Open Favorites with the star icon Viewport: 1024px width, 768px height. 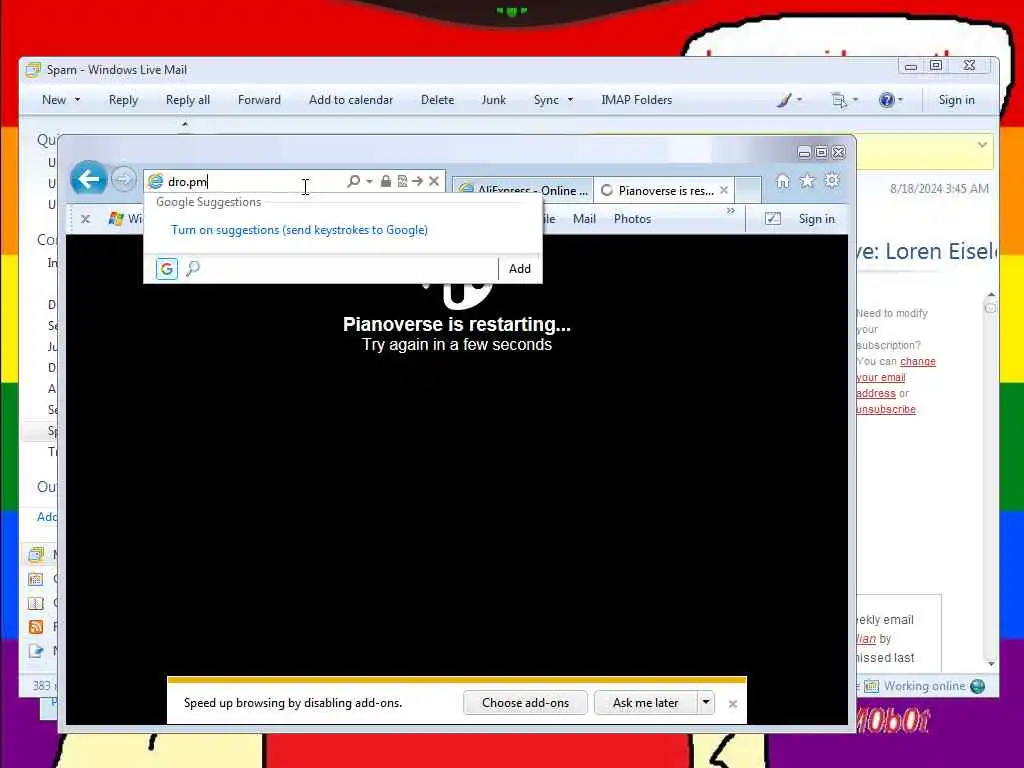tap(808, 181)
